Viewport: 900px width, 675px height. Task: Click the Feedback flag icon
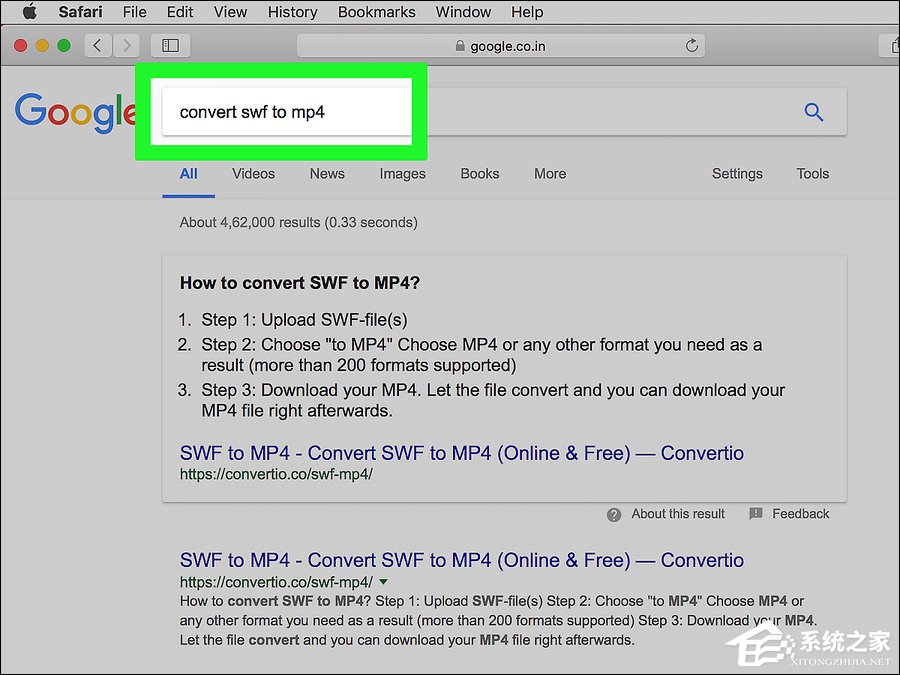pyautogui.click(x=756, y=514)
